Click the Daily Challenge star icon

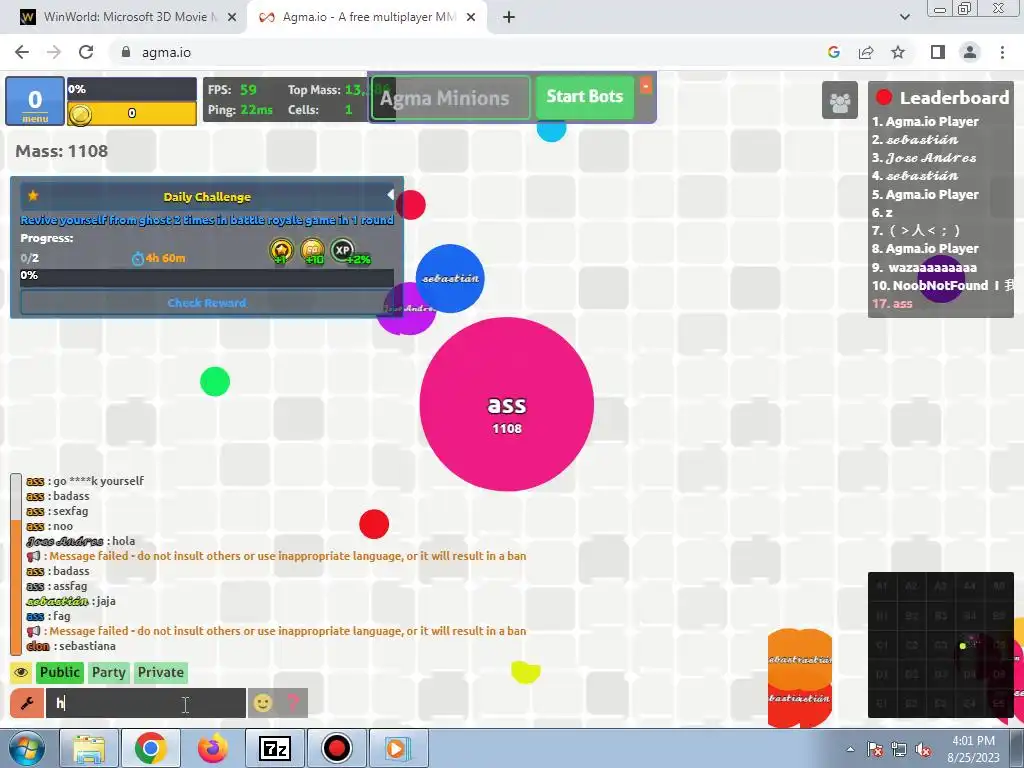coord(33,195)
